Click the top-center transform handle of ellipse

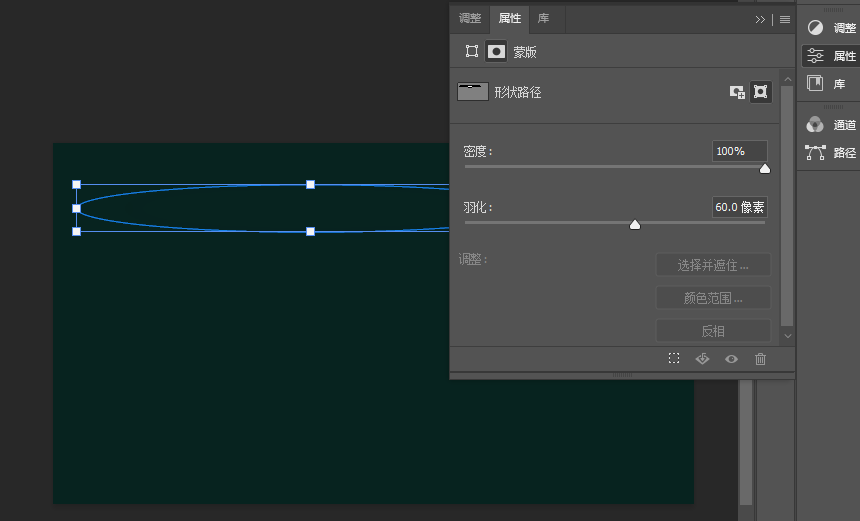coord(310,185)
